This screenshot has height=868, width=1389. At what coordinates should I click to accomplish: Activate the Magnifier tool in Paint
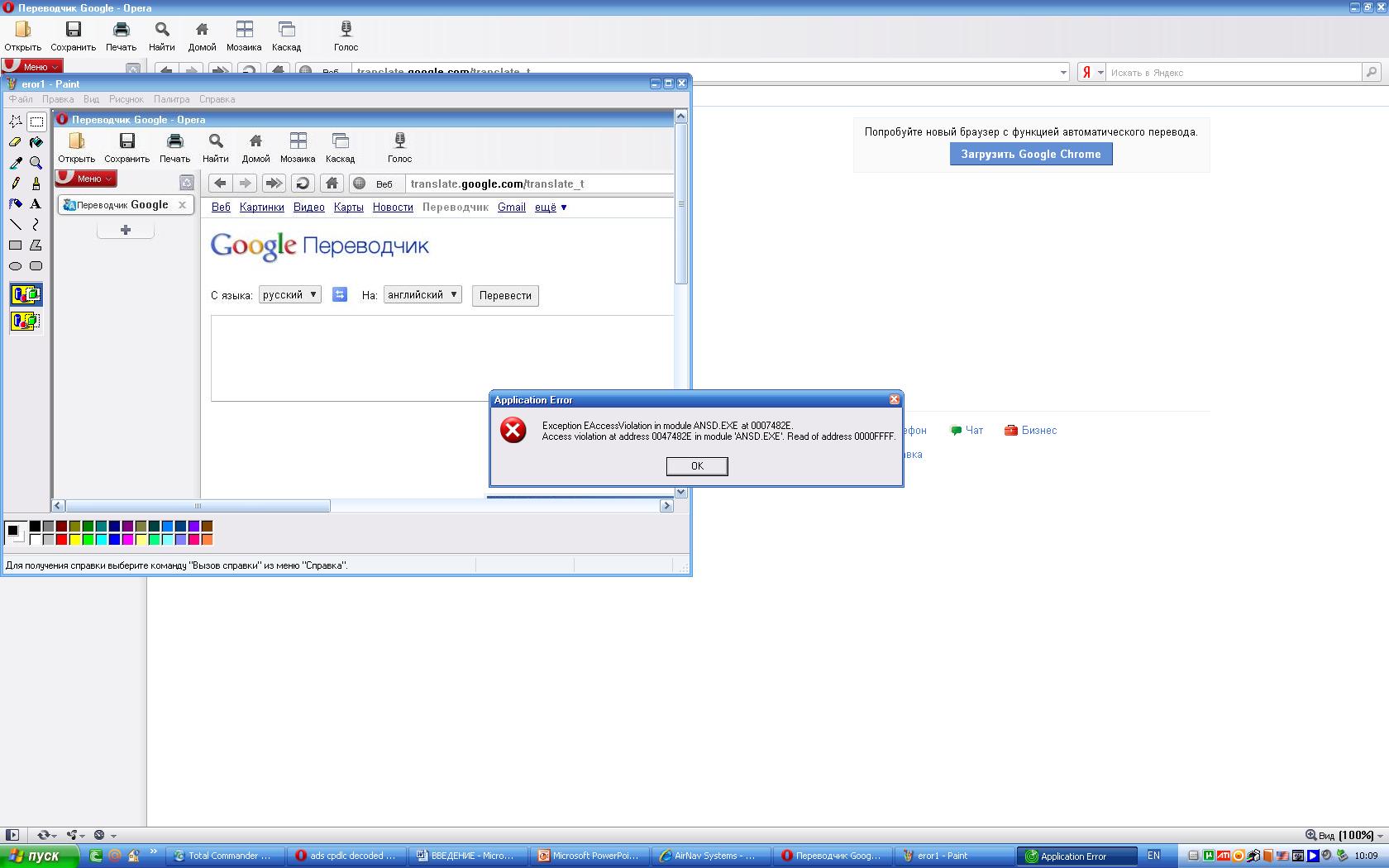click(x=36, y=163)
